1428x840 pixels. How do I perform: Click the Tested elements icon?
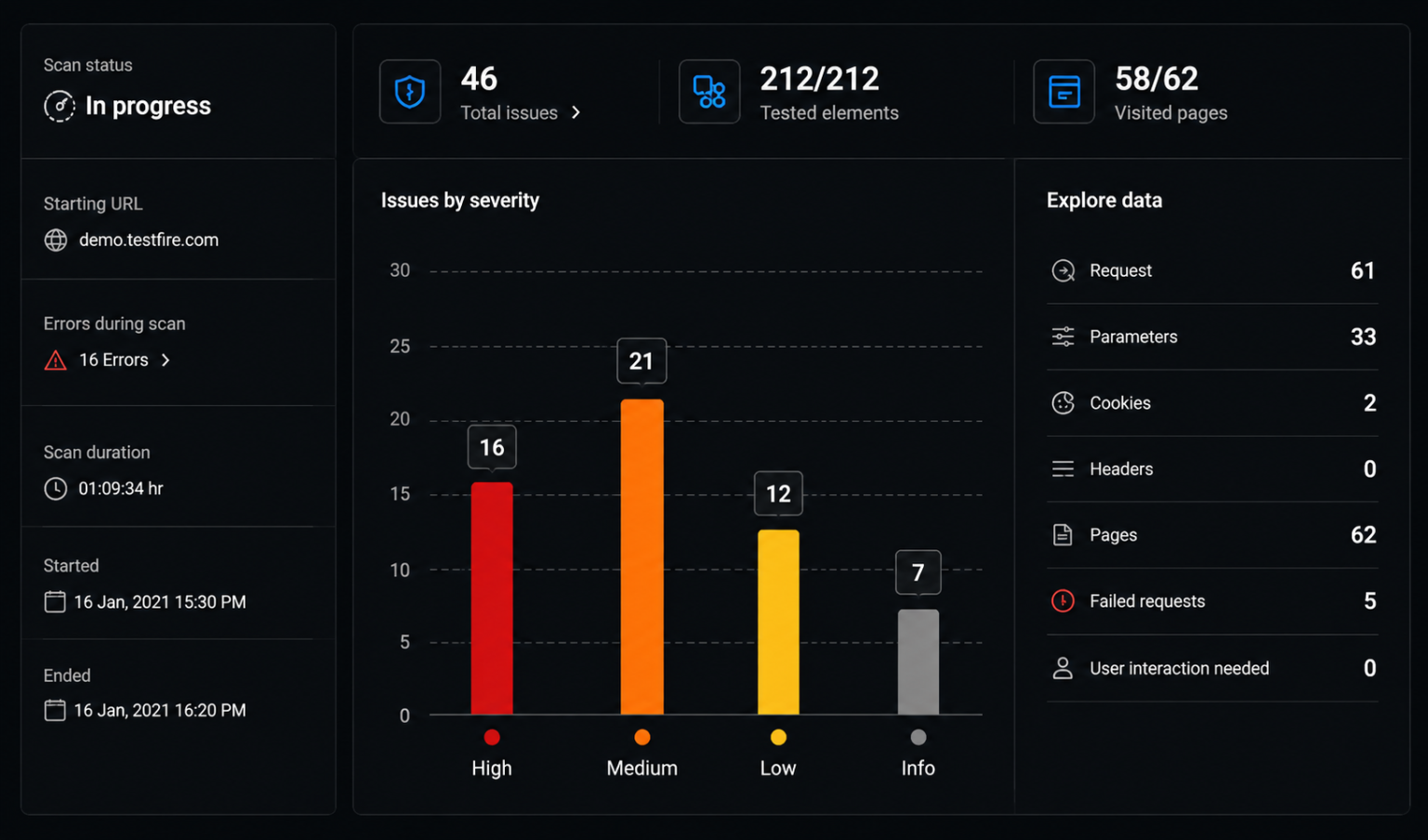(x=709, y=92)
